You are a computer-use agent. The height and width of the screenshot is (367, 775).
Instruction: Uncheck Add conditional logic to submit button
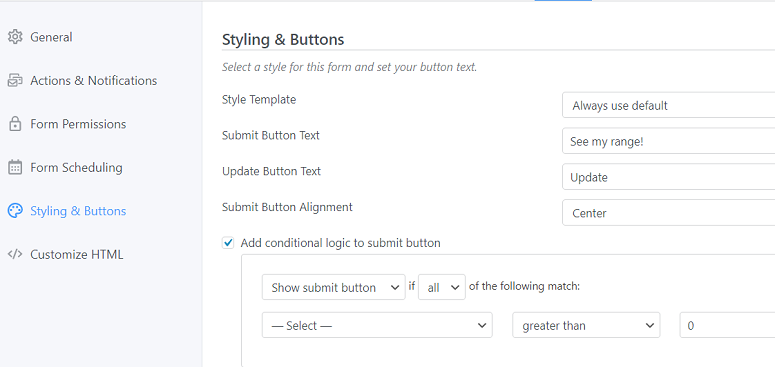228,243
